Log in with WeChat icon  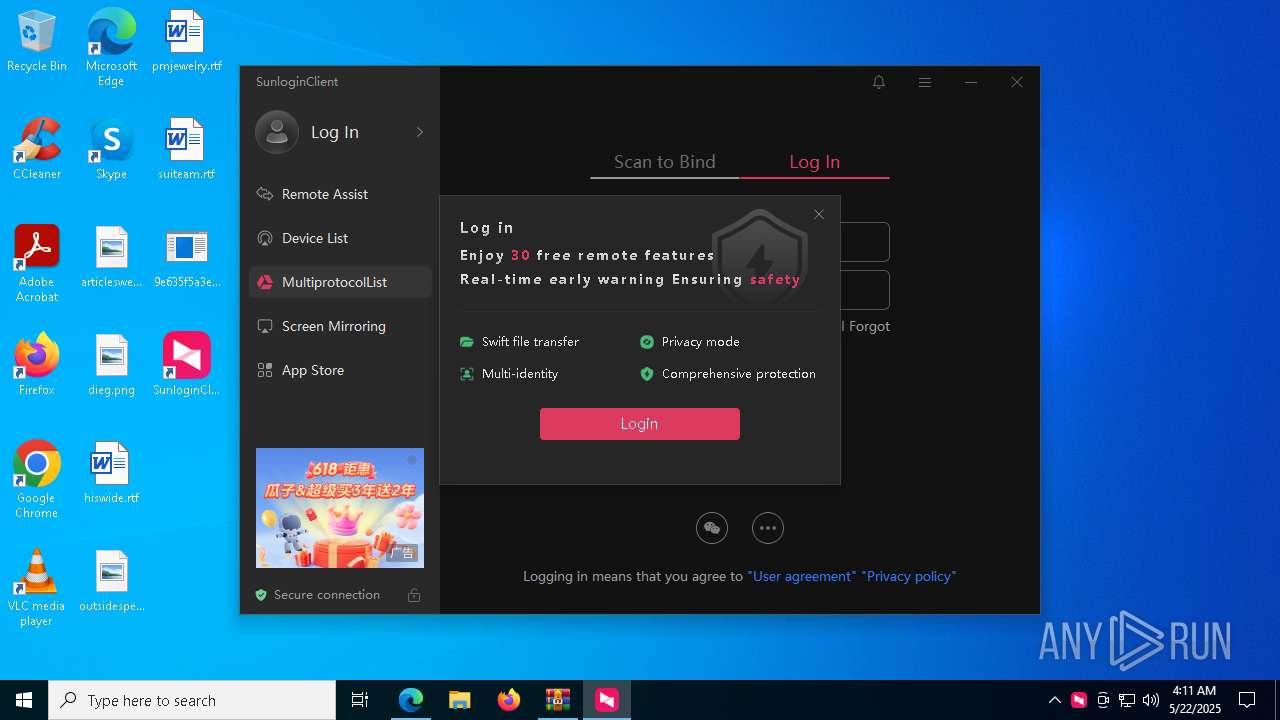712,528
